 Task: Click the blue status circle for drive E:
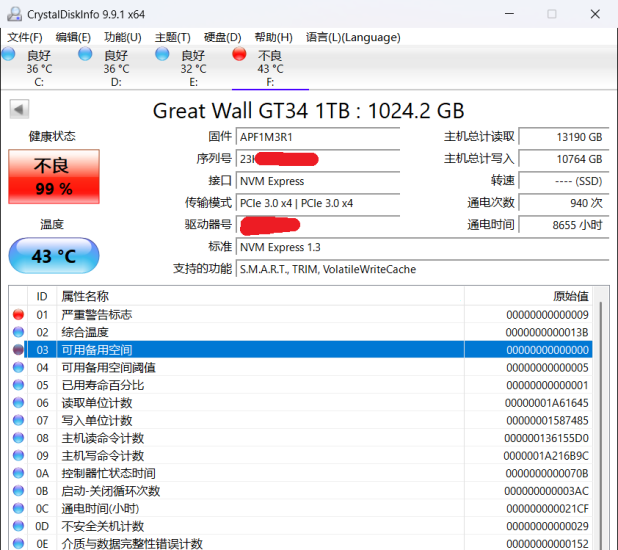[162, 54]
